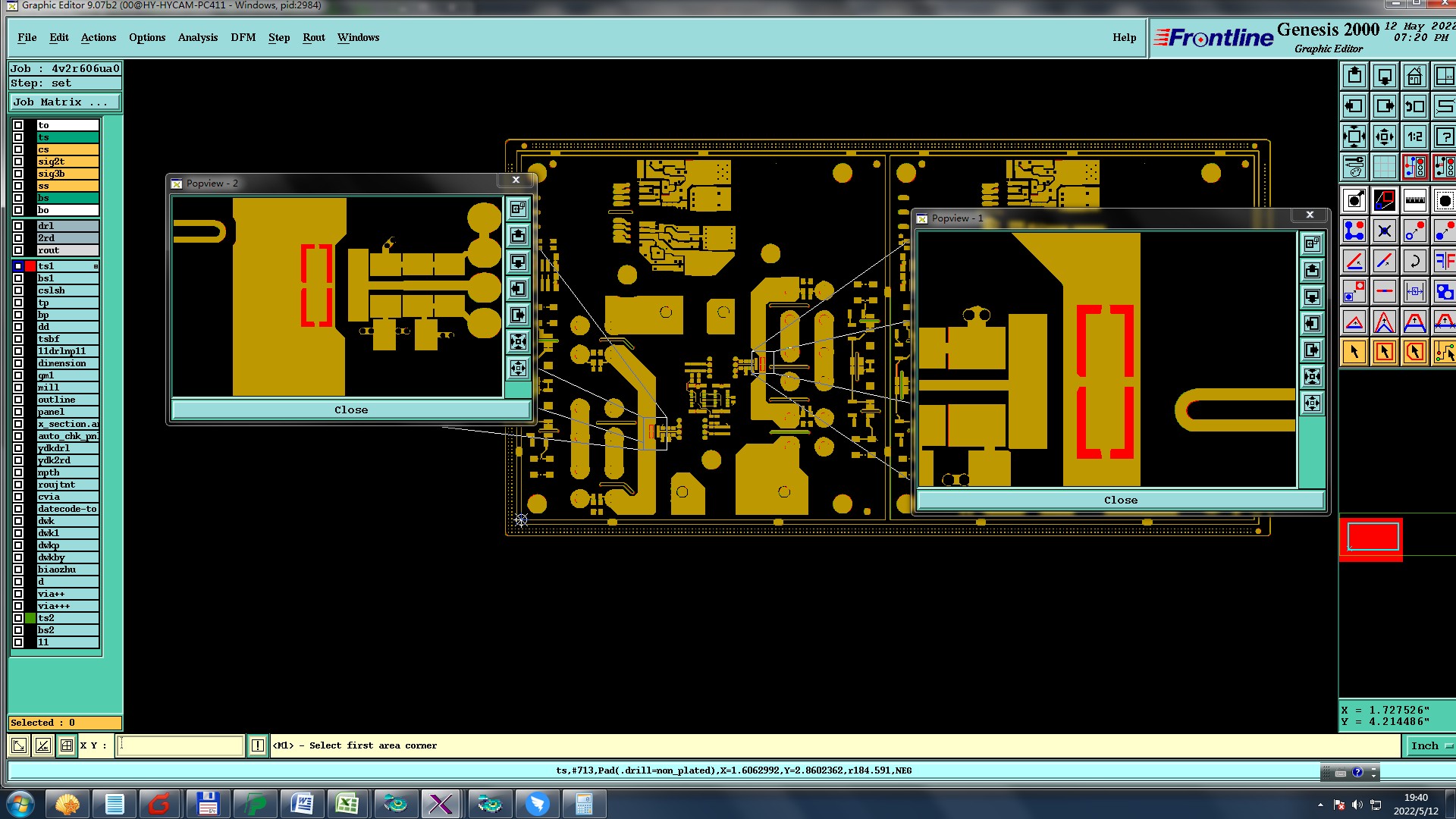Image resolution: width=1456 pixels, height=819 pixels.
Task: Click the grid display icon in toolbar
Action: 1384,167
